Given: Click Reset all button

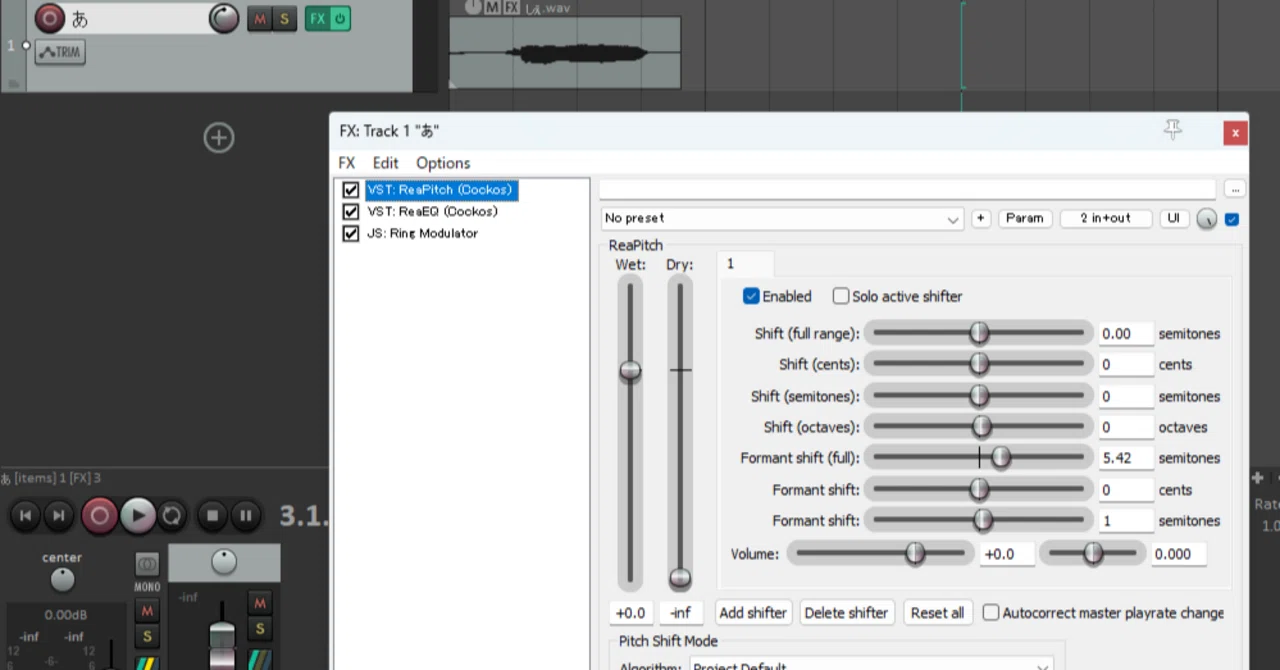Looking at the screenshot, I should pos(937,613).
